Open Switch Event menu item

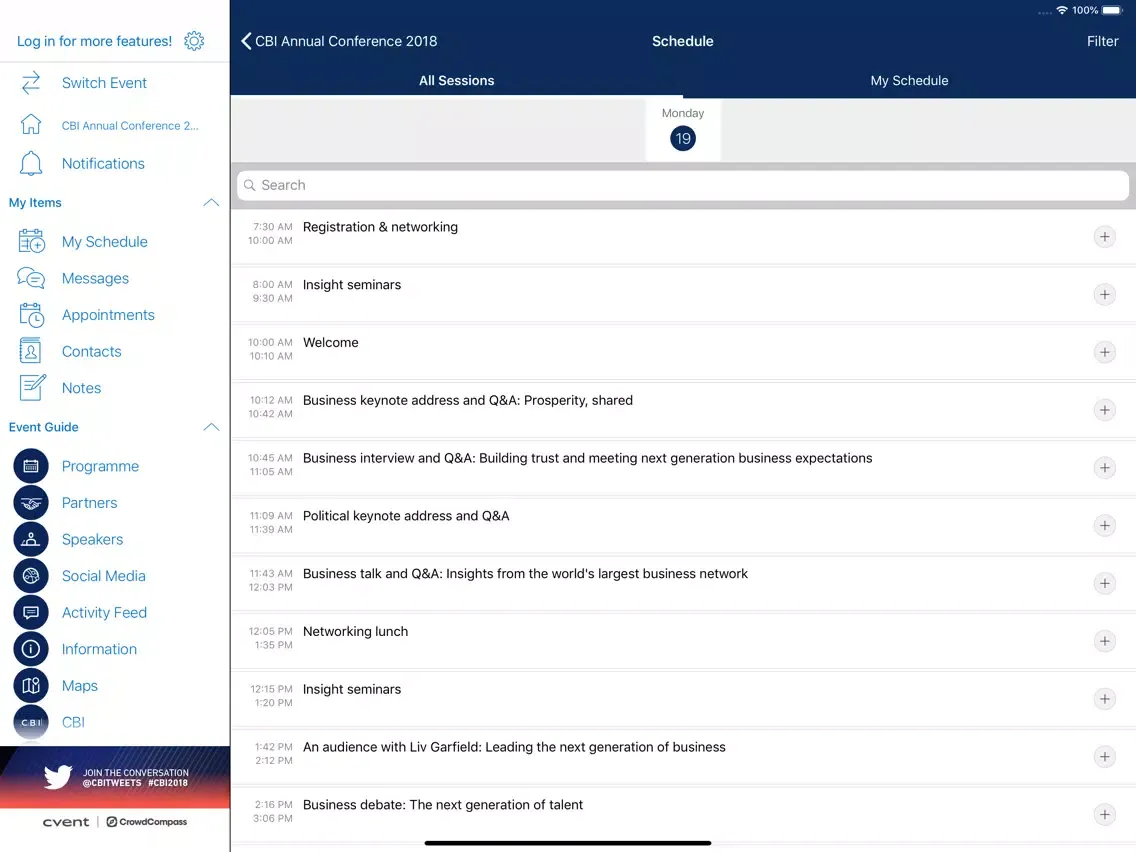[x=104, y=83]
